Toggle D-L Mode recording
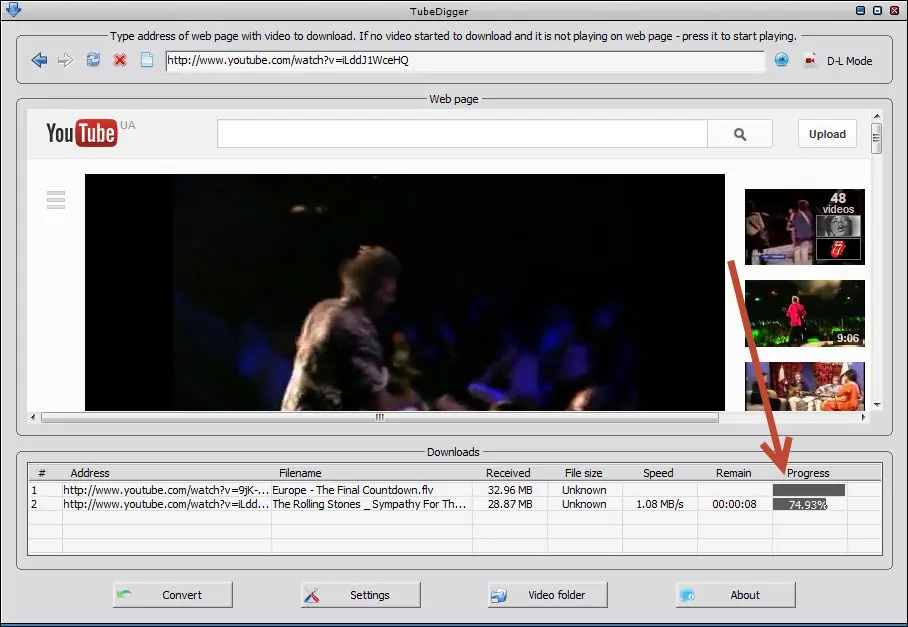The height and width of the screenshot is (627, 908). tap(839, 61)
